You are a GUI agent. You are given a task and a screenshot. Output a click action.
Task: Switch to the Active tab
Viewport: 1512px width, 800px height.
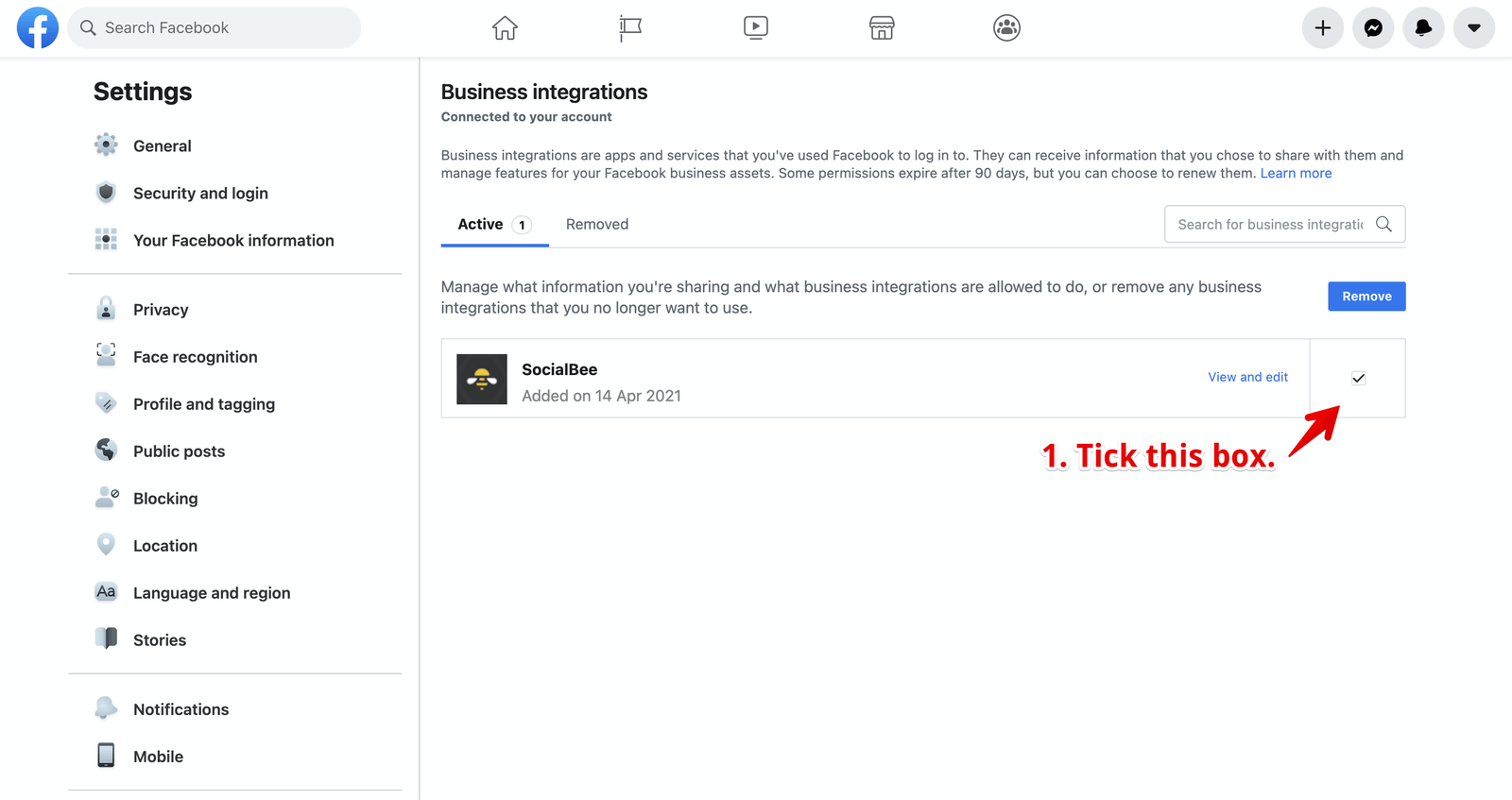pyautogui.click(x=494, y=225)
